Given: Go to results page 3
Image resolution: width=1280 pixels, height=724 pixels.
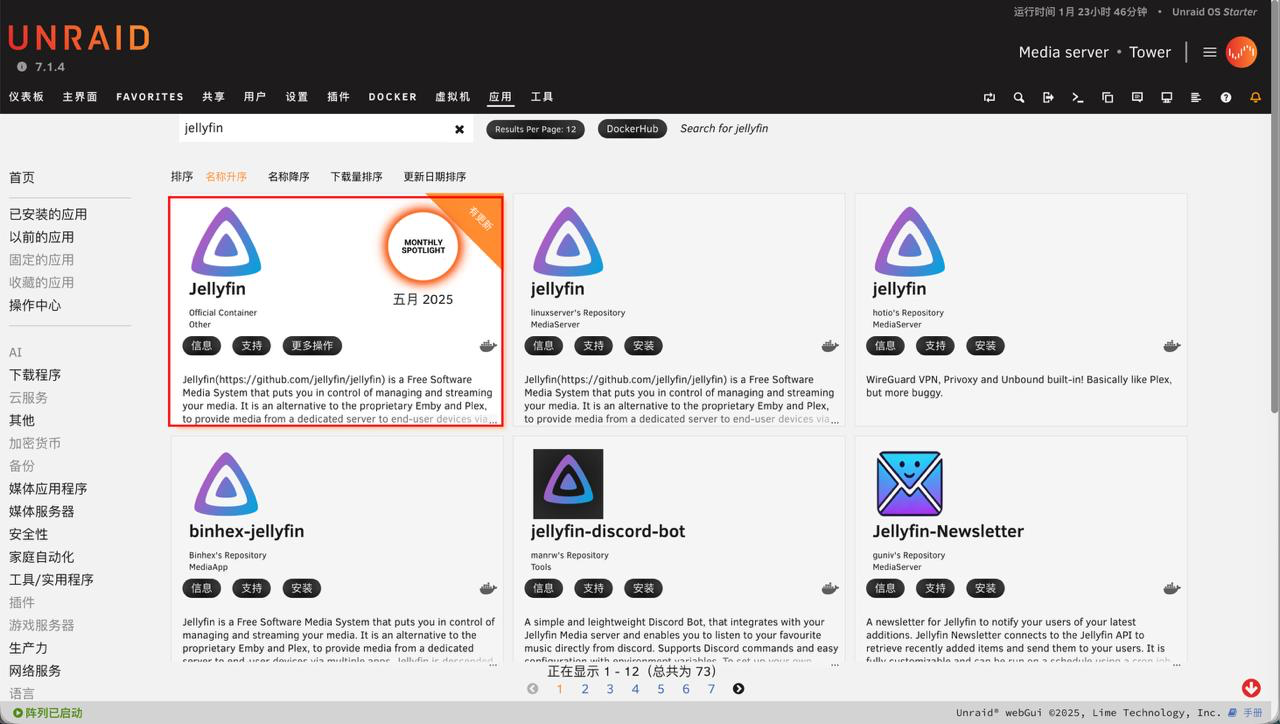Looking at the screenshot, I should [x=610, y=689].
